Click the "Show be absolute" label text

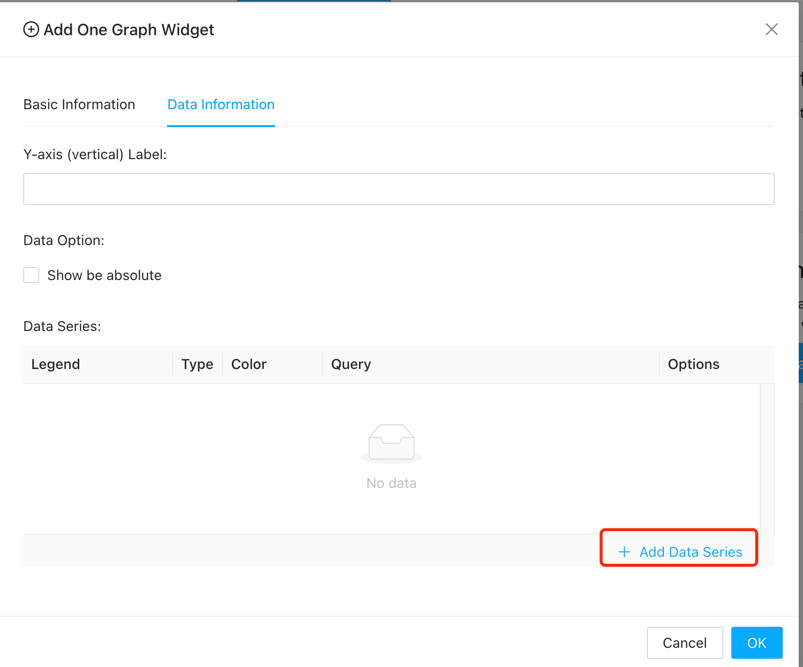coord(104,275)
